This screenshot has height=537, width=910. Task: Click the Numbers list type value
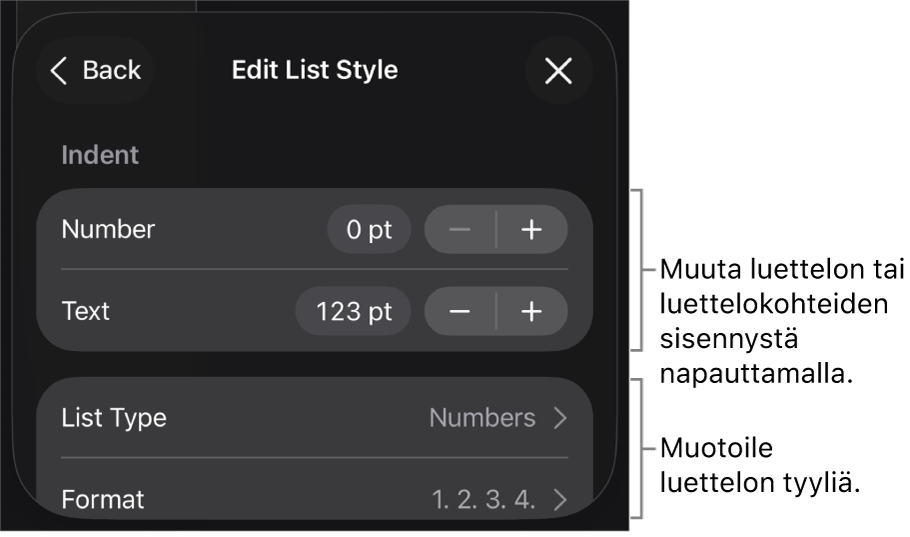(482, 418)
